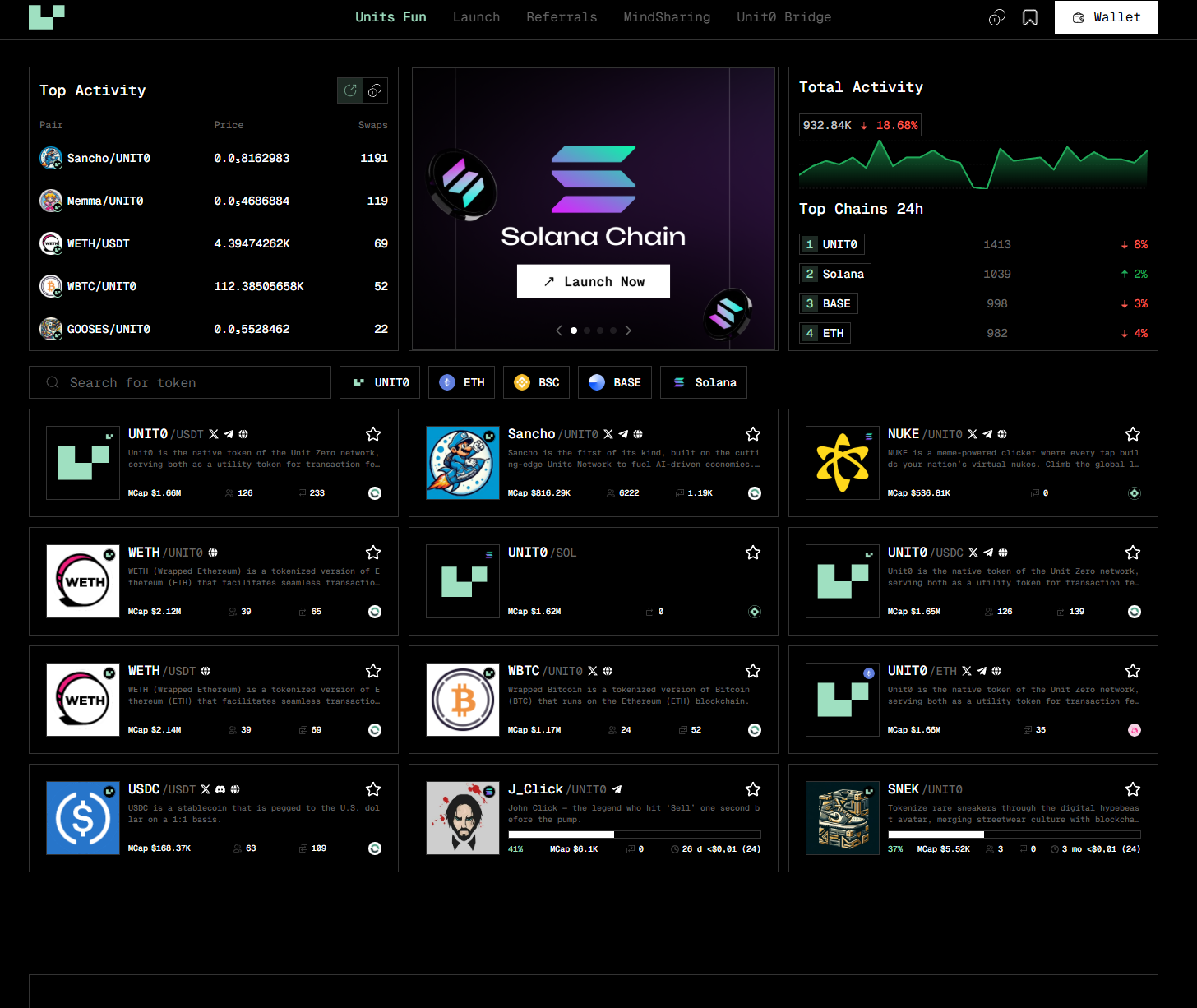The width and height of the screenshot is (1197, 1008).
Task: Select Solana in Top Chains 24h
Action: 835,274
